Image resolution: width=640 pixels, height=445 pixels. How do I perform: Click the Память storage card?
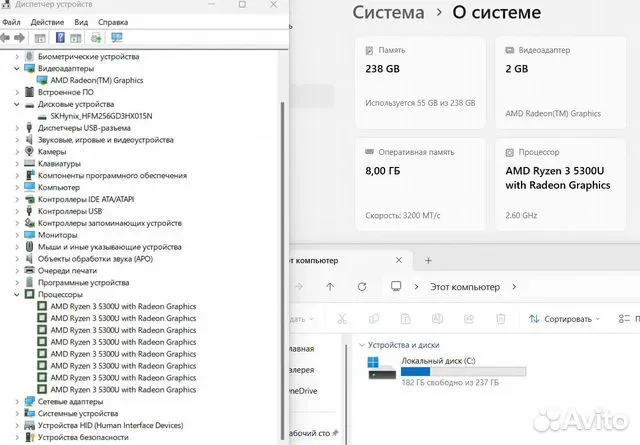click(x=420, y=82)
